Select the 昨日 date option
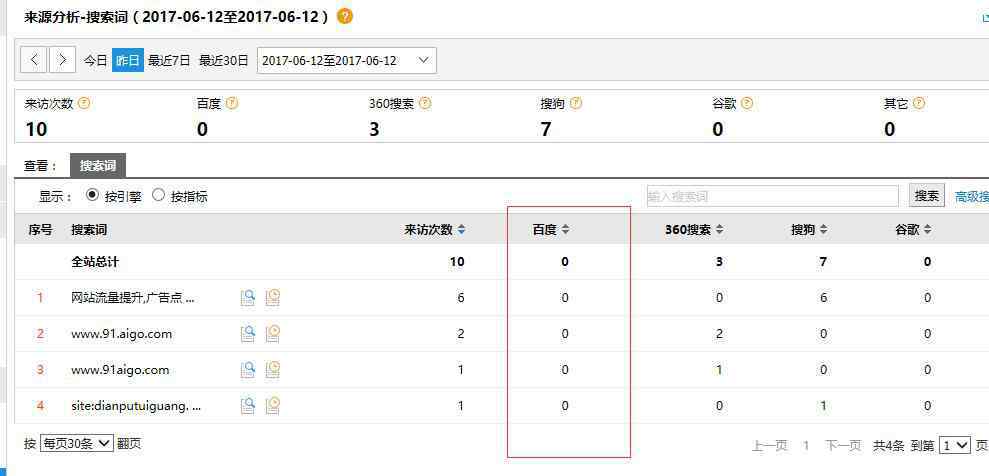Screen dimensions: 989x476 click(x=128, y=61)
